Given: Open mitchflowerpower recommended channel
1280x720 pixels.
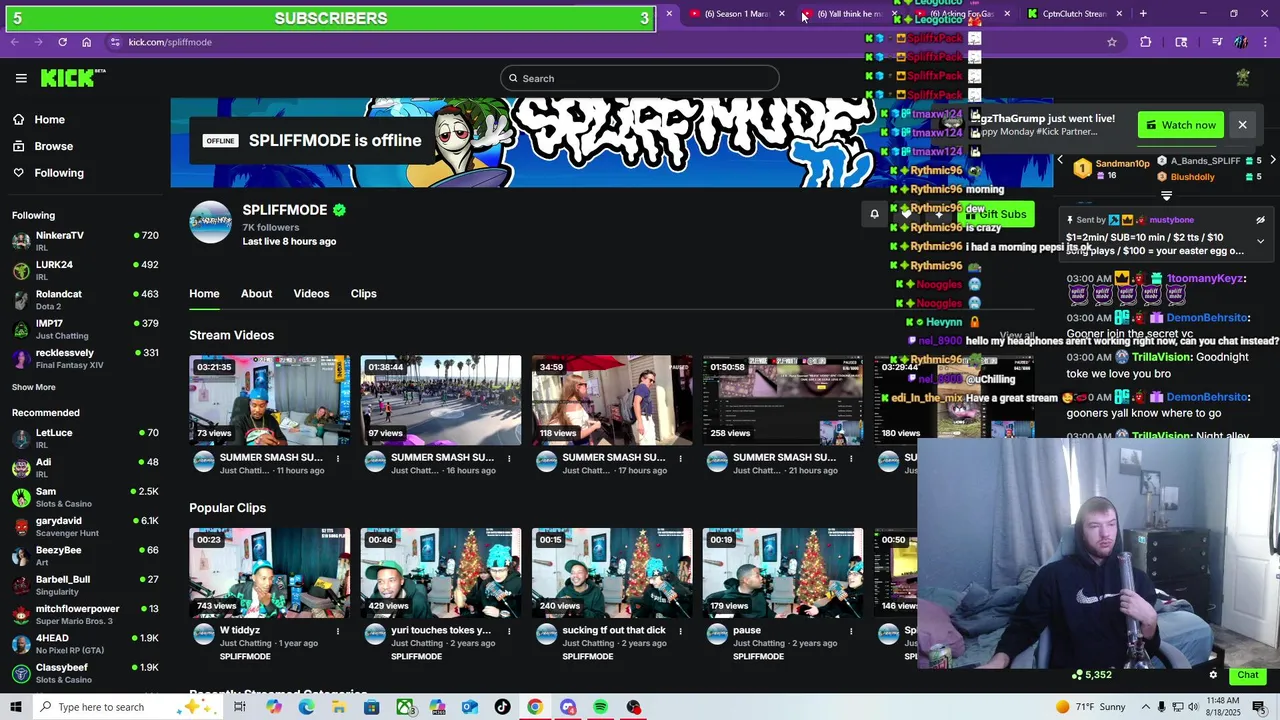Looking at the screenshot, I should click(x=85, y=614).
